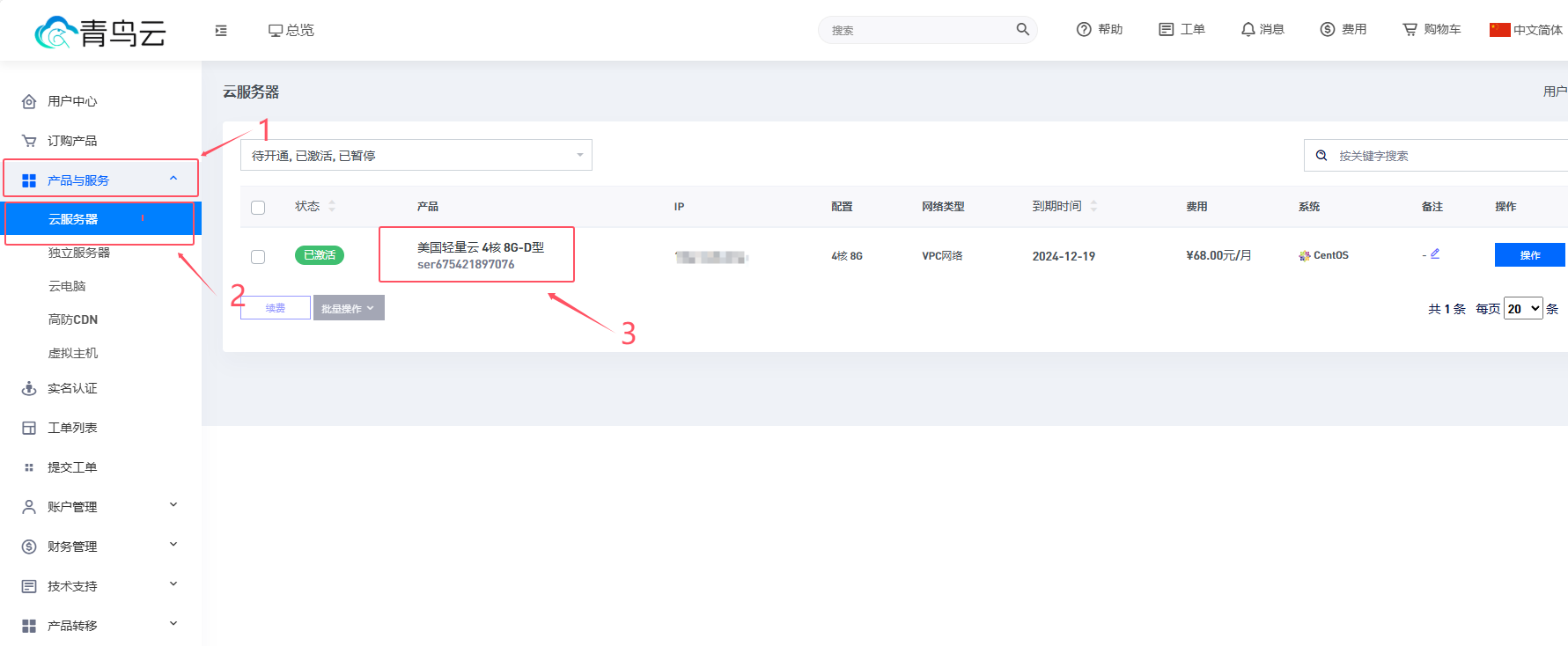
Task: Click the 帮助 question mark icon
Action: pyautogui.click(x=1084, y=29)
